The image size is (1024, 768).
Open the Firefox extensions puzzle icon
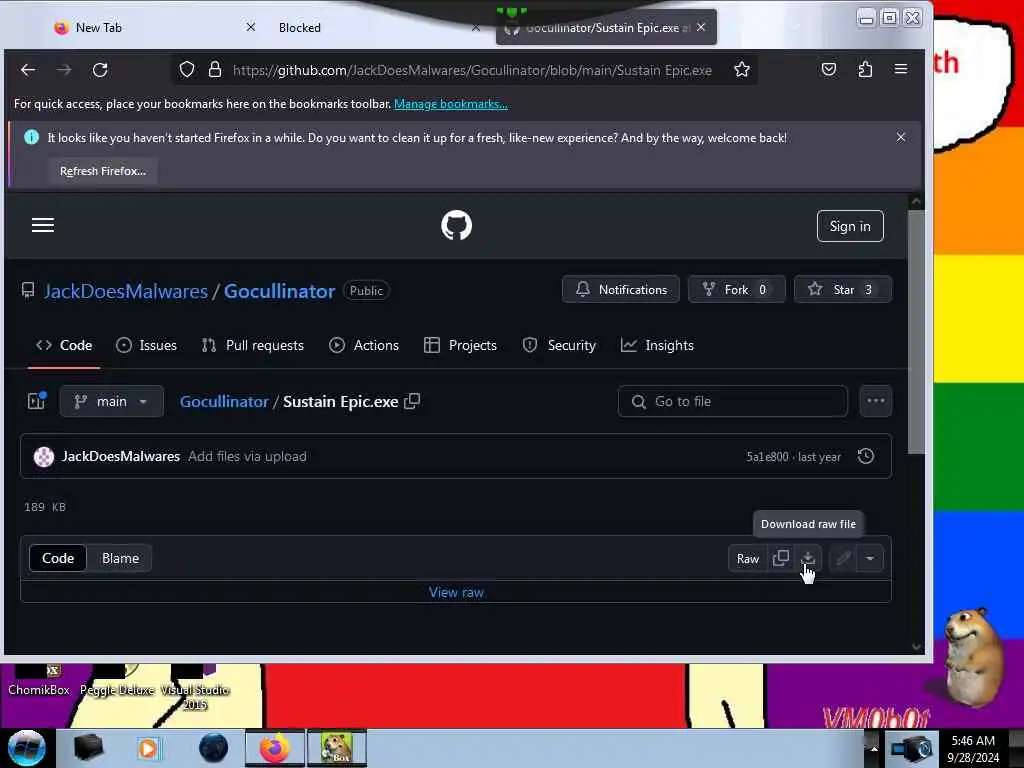point(865,69)
